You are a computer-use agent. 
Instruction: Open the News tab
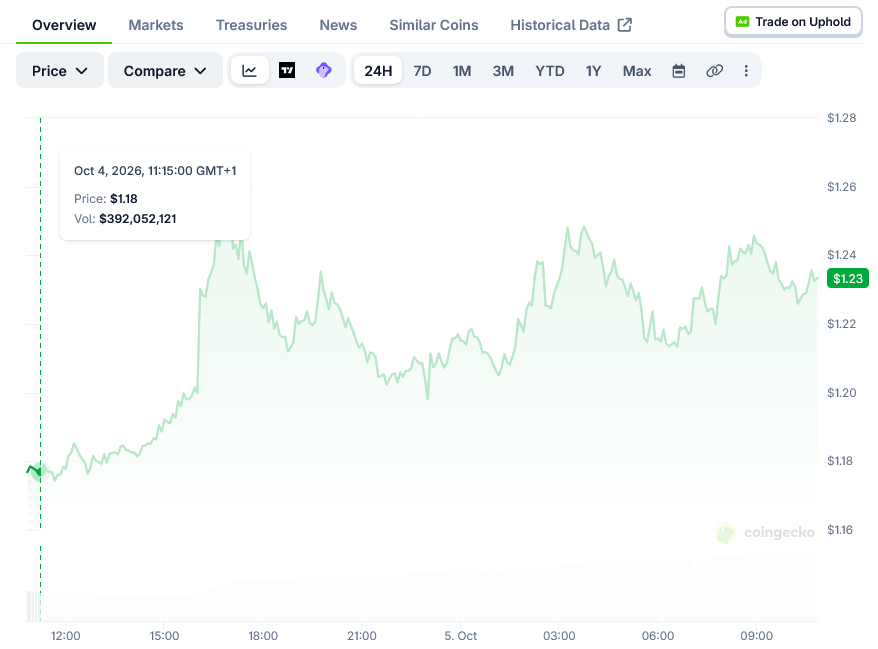pos(338,25)
